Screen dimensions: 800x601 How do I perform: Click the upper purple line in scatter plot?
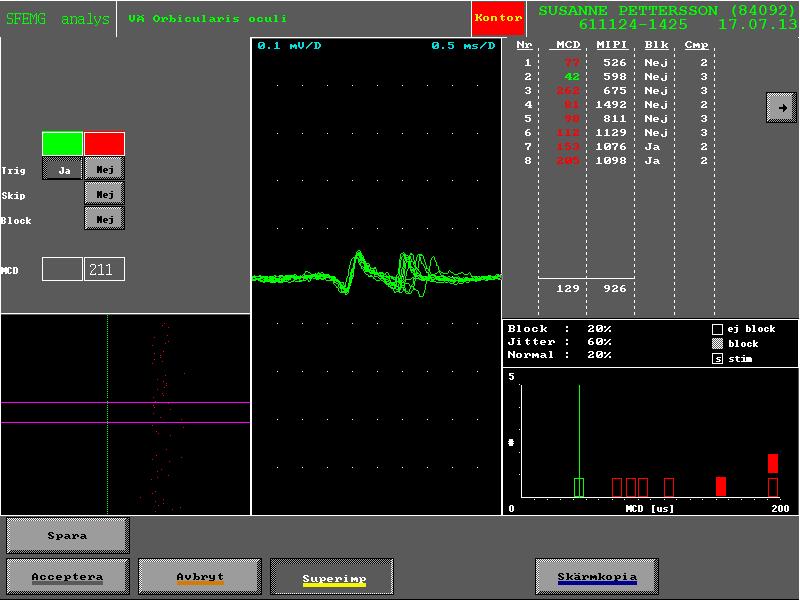[x=126, y=403]
